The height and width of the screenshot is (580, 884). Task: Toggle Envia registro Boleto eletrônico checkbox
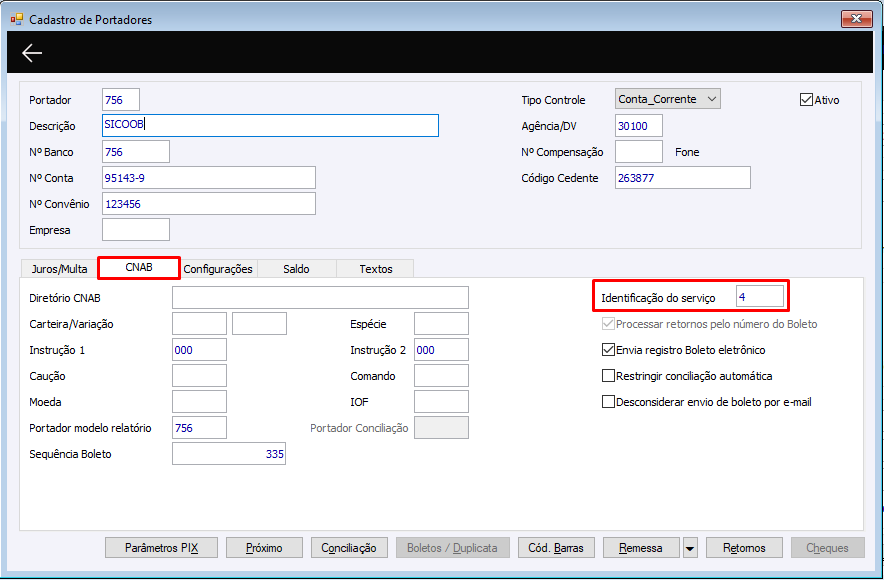click(608, 350)
